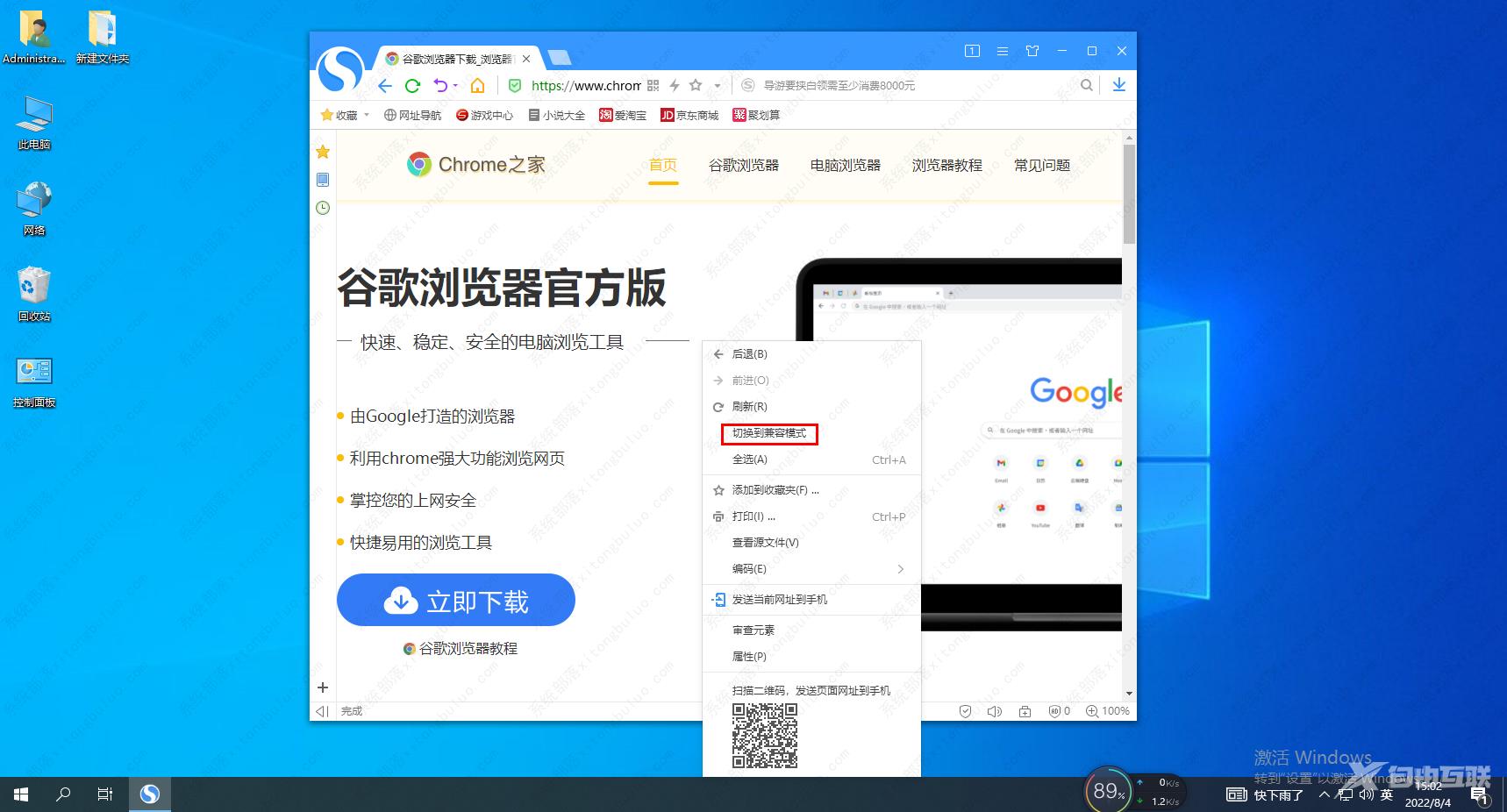1507x812 pixels.
Task: Open the 浏览器教程 navigation item
Action: 947,165
